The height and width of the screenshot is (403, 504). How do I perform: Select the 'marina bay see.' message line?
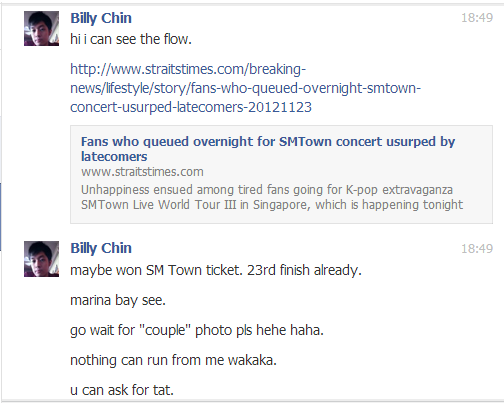click(x=118, y=301)
